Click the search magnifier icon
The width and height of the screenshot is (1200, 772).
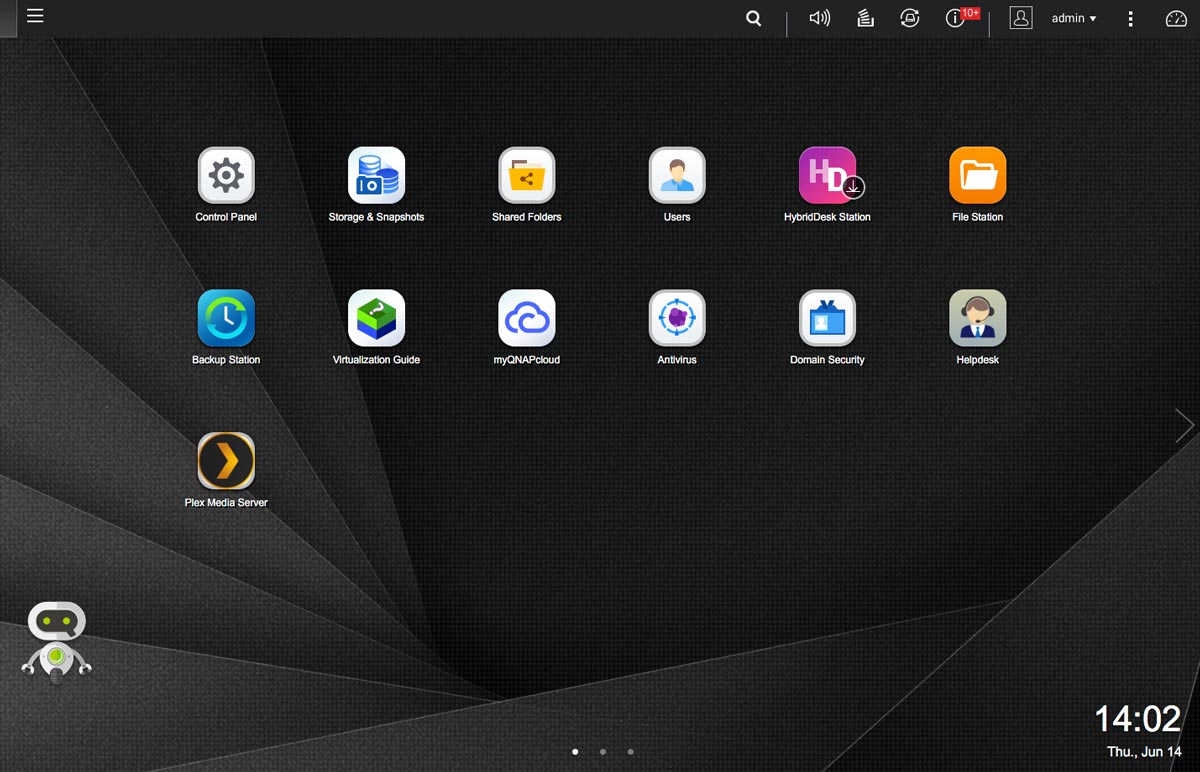[754, 18]
